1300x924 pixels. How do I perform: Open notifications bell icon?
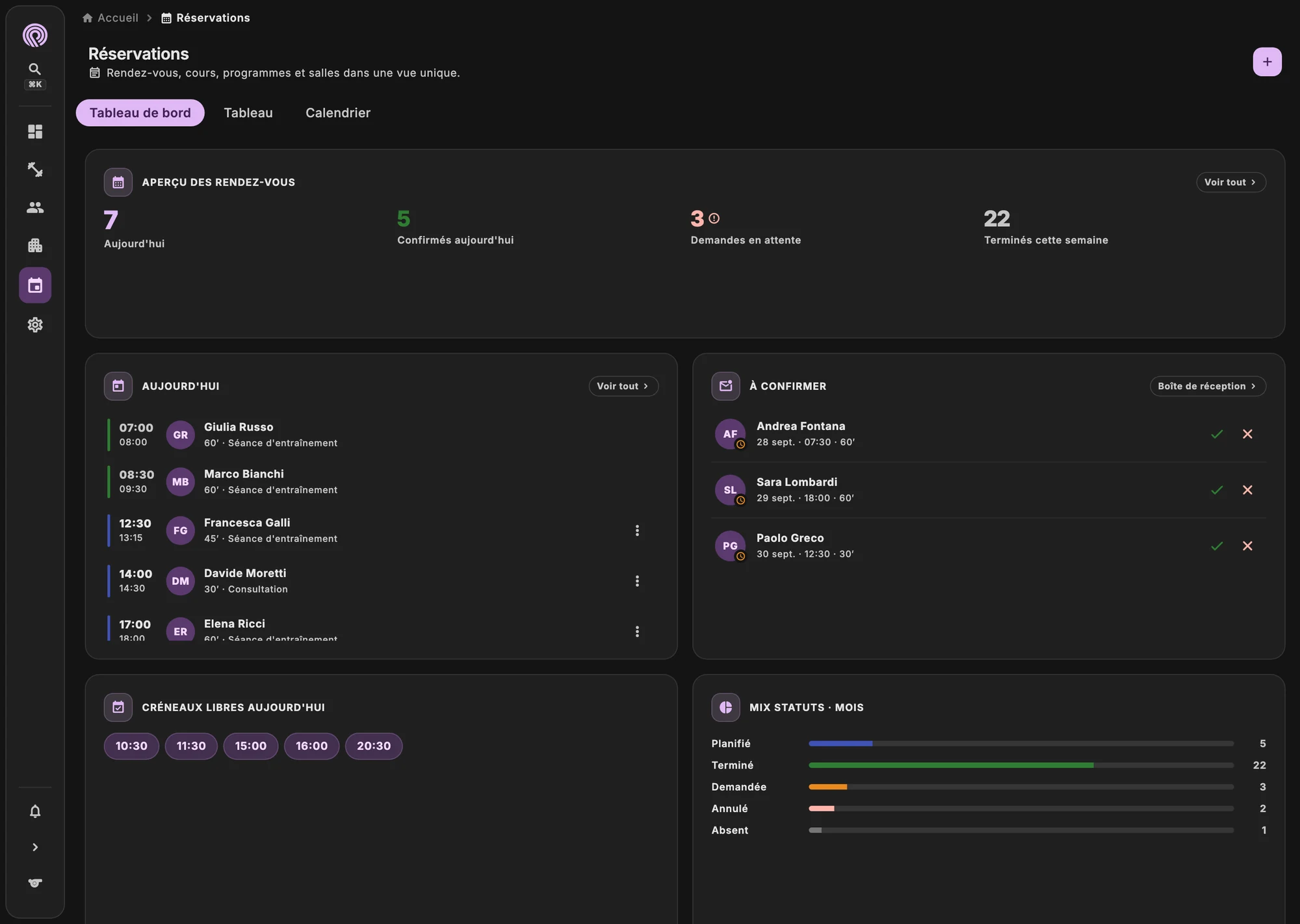point(35,812)
